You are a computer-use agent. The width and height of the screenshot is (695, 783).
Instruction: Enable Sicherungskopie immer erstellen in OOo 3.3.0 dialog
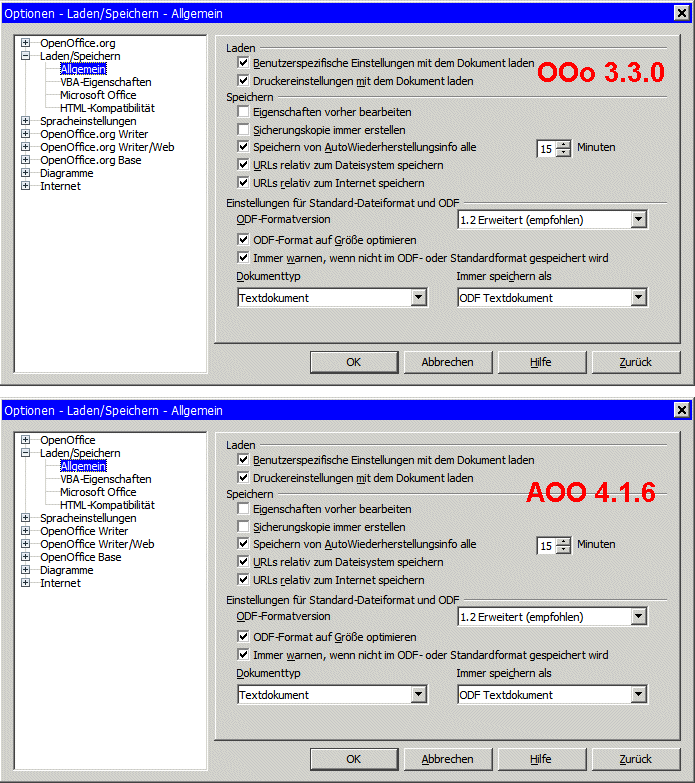243,130
